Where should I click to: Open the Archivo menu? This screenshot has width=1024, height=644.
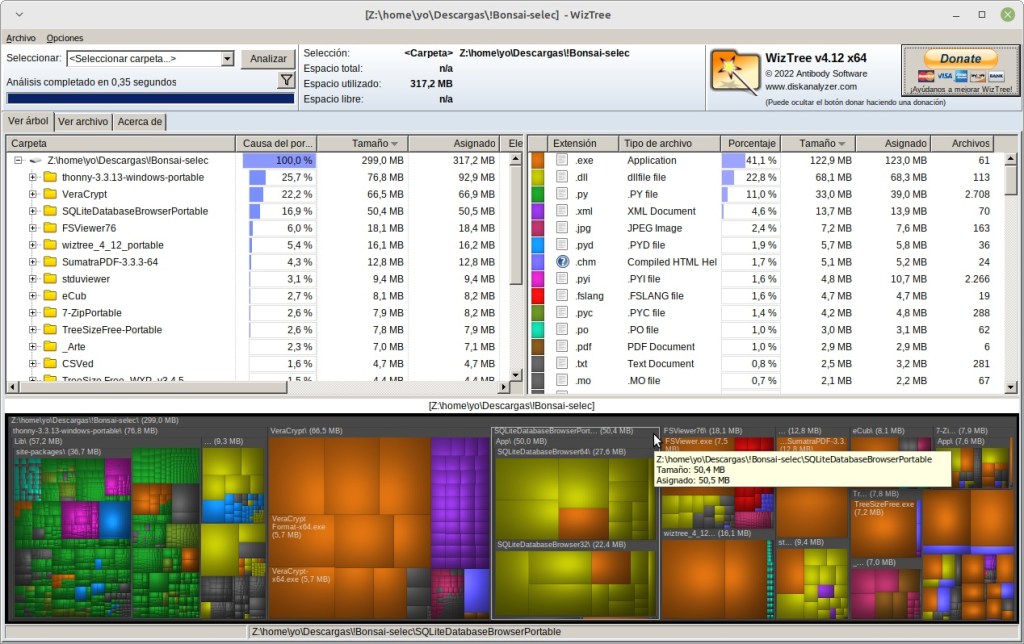tap(21, 38)
